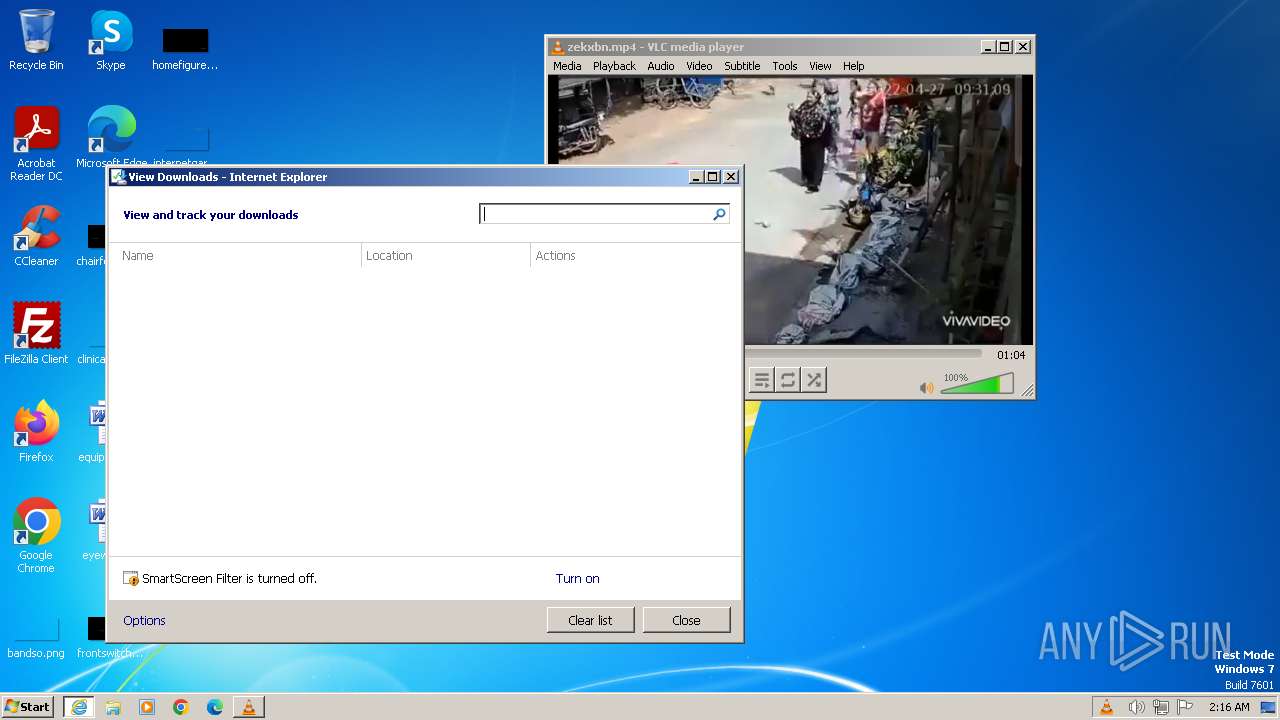
Task: Open Chrome from the taskbar
Action: pyautogui.click(x=181, y=707)
